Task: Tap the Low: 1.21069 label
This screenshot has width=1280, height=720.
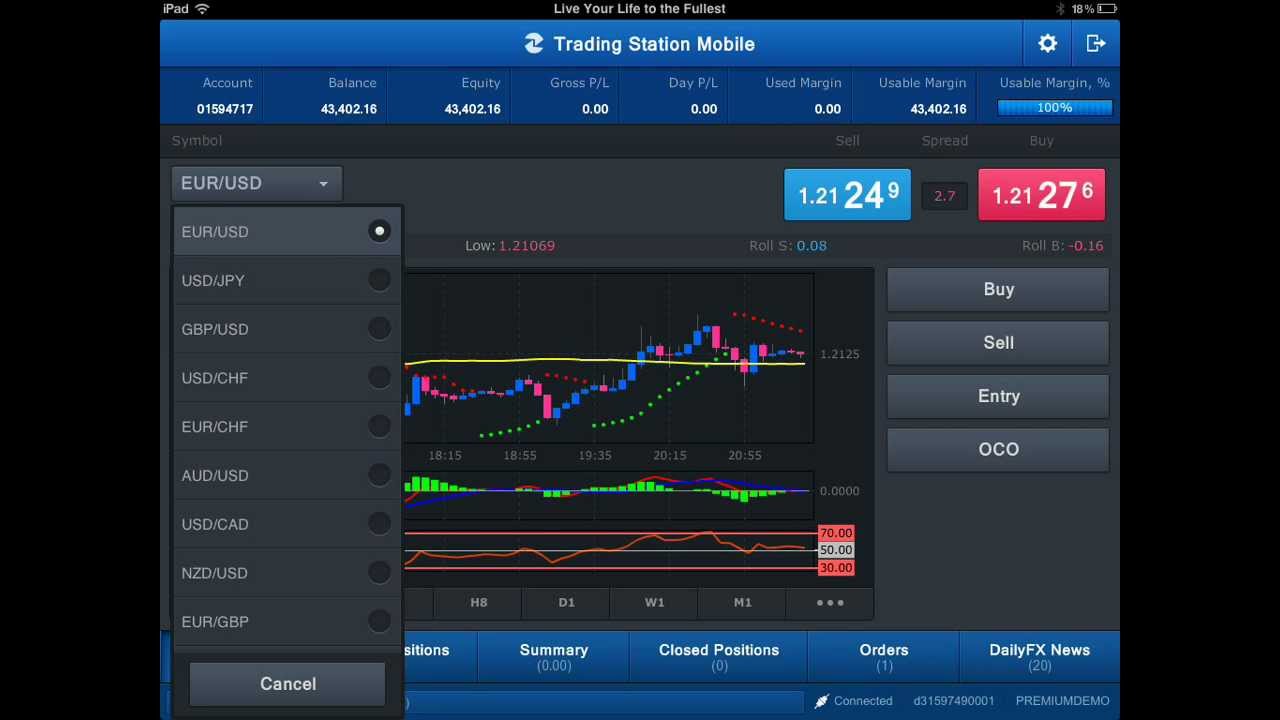Action: 510,245
